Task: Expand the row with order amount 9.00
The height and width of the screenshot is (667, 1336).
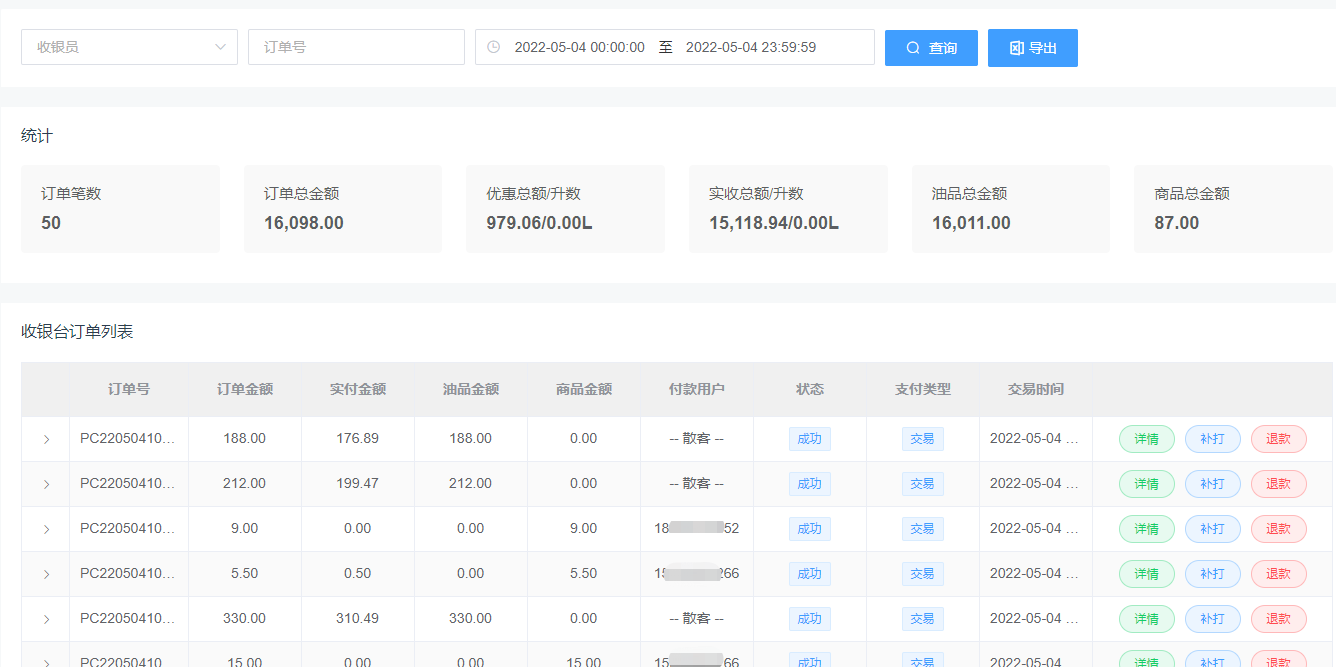Action: 46,529
